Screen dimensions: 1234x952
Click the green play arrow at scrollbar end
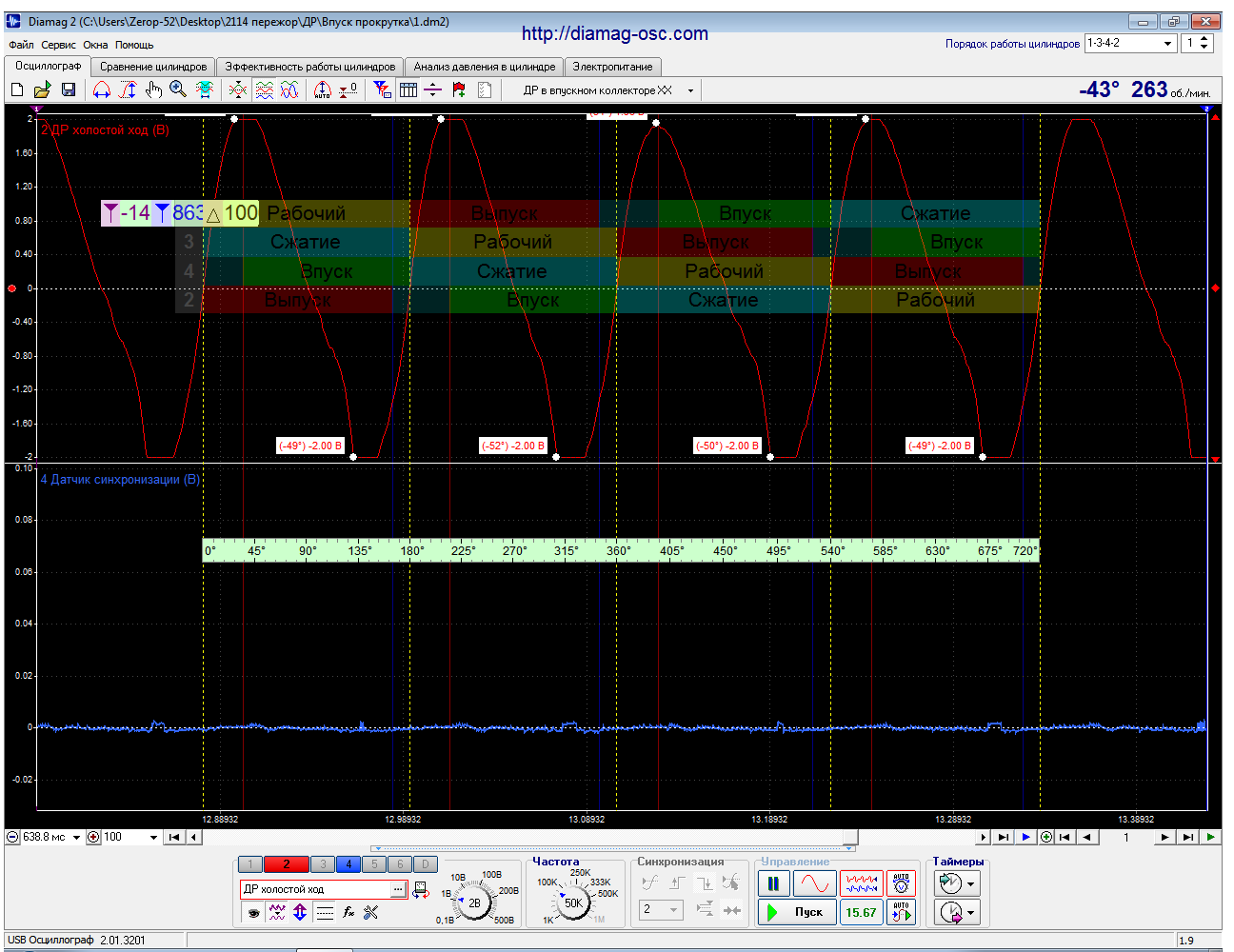(1210, 838)
